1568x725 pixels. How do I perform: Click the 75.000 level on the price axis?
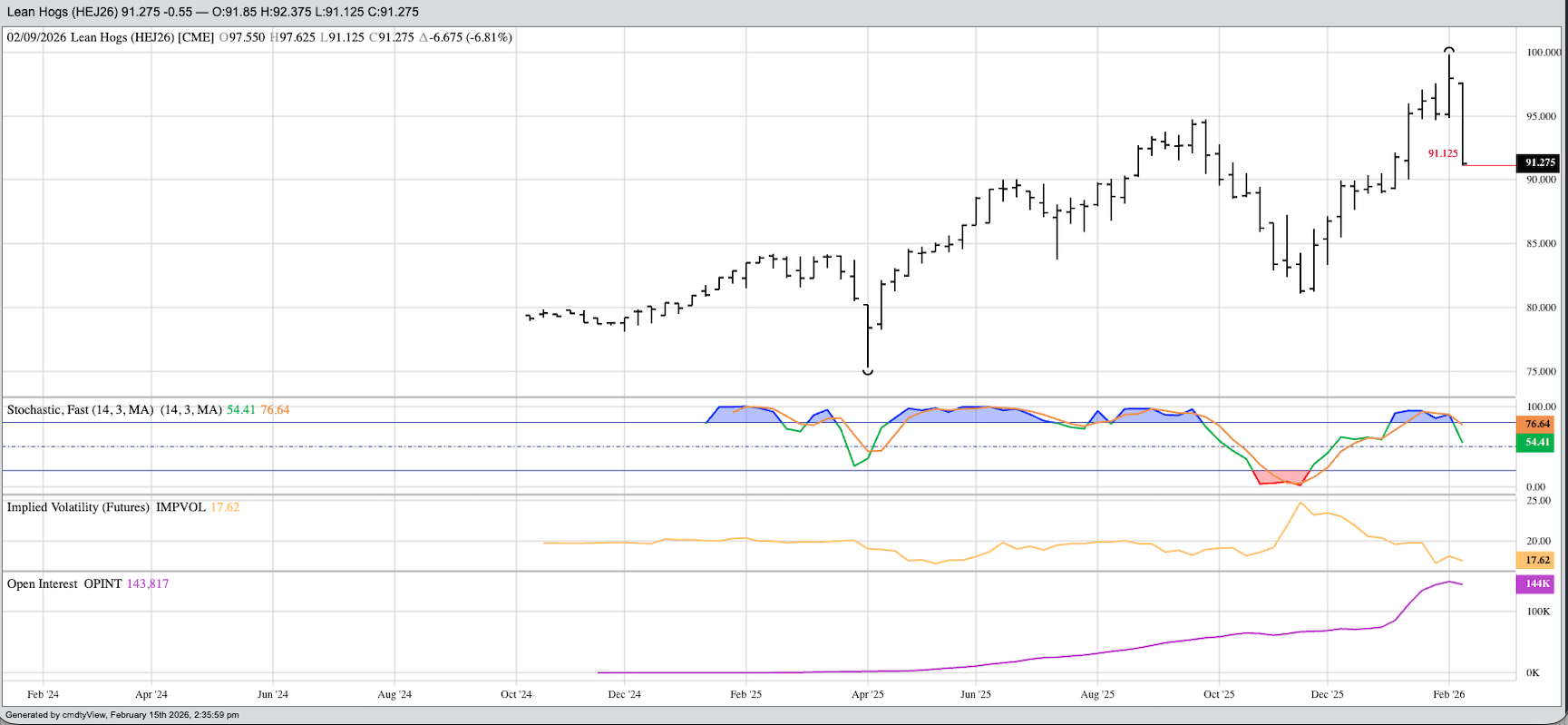click(x=1541, y=371)
